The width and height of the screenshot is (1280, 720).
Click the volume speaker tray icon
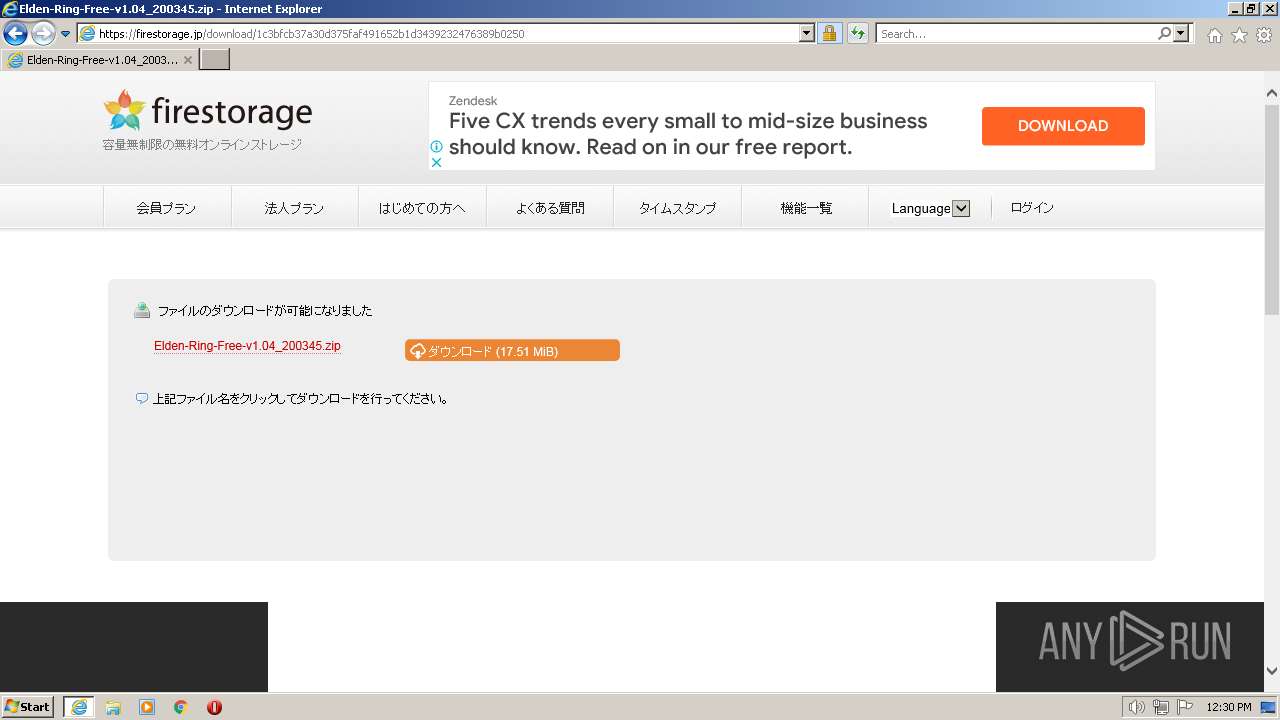coord(1137,707)
